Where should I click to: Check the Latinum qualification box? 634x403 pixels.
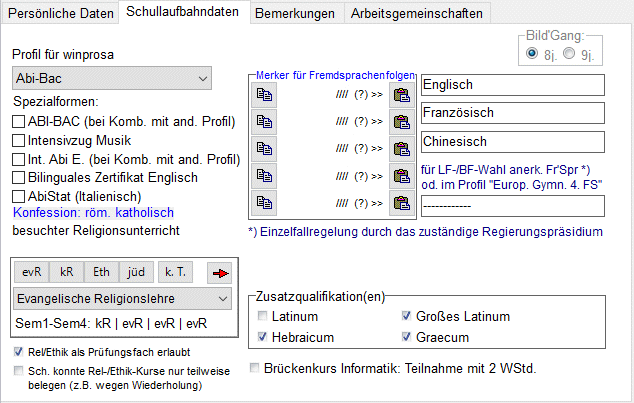click(x=263, y=317)
